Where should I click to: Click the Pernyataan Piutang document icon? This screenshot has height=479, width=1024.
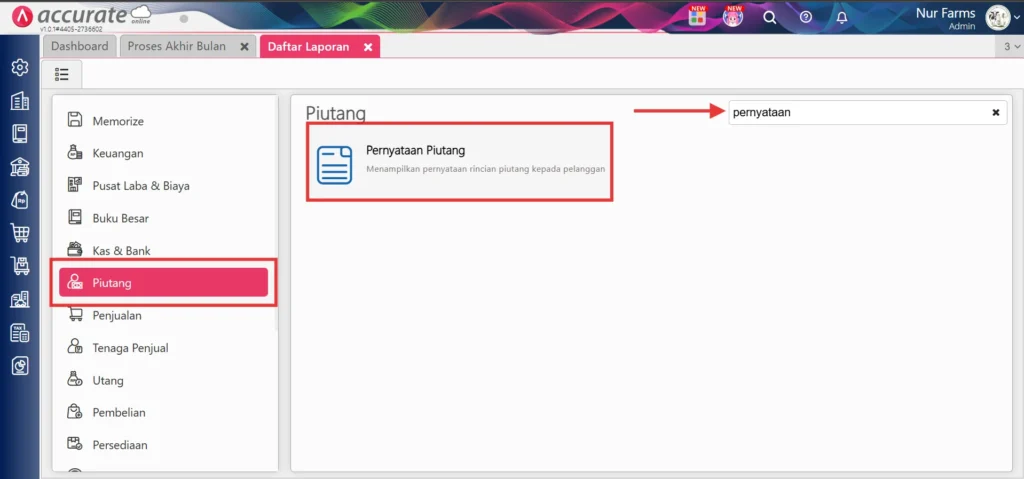(x=334, y=165)
